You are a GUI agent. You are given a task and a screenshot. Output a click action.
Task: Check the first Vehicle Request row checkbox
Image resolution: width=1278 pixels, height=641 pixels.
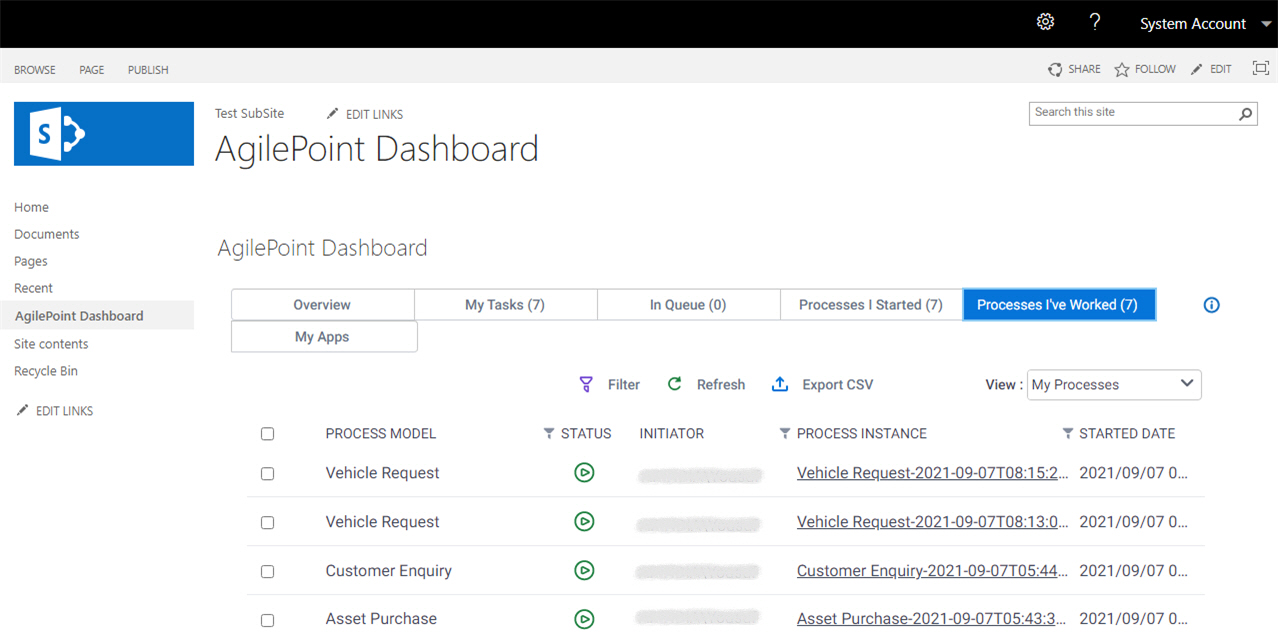click(x=267, y=474)
